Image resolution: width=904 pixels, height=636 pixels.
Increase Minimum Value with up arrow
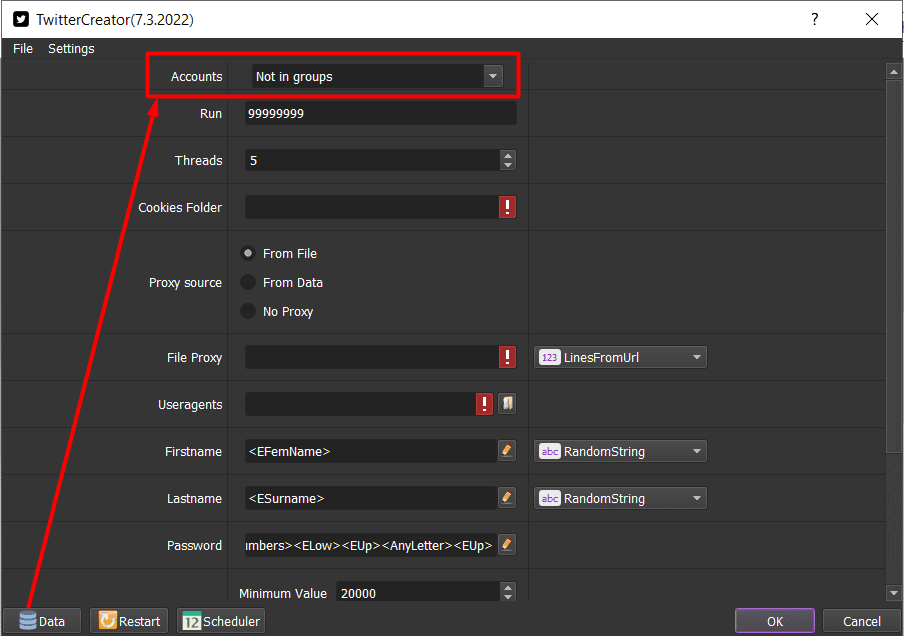point(508,588)
